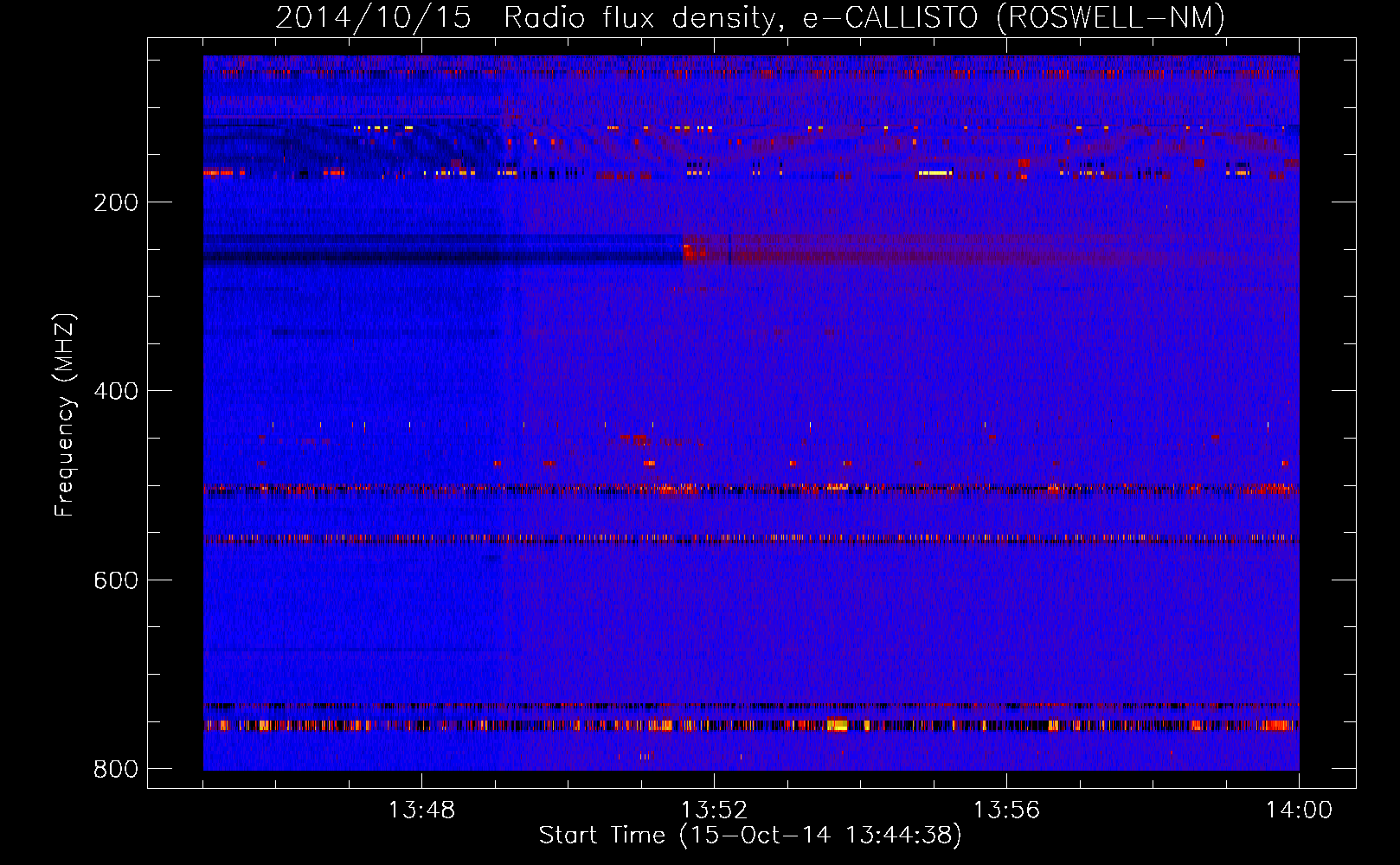Click the bright yellow burst near 13:55
This screenshot has height=865, width=1400.
[935, 173]
